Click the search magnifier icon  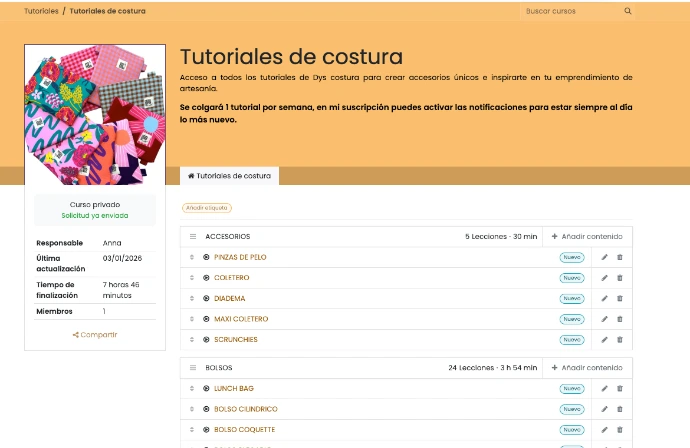628,11
